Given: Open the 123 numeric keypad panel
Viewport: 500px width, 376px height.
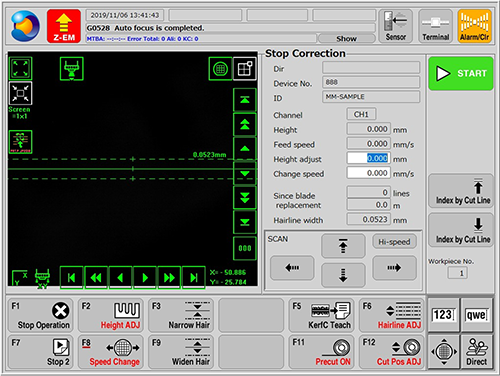Looking at the screenshot, I should (444, 315).
